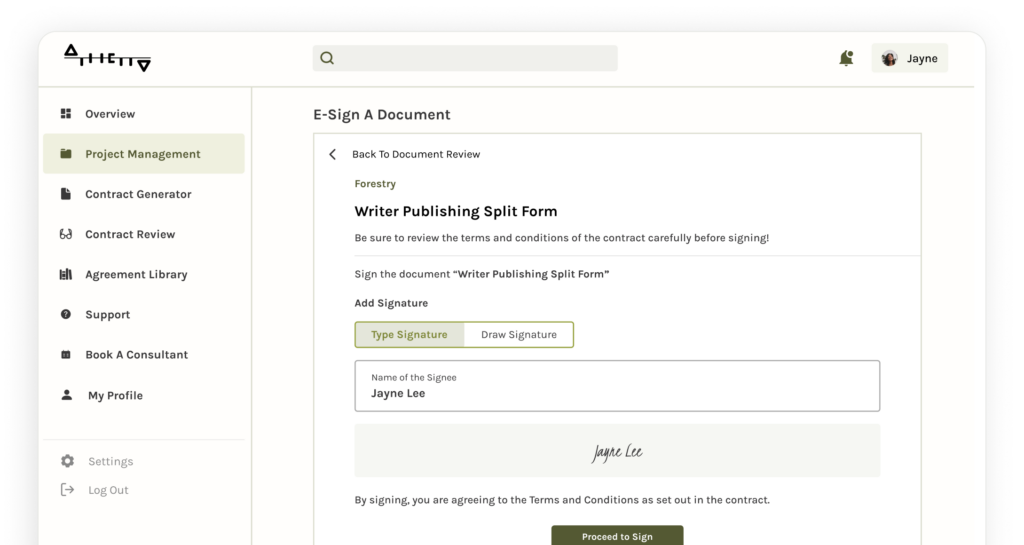Go to My Profile in sidebar
The height and width of the screenshot is (545, 1024).
click(x=115, y=395)
